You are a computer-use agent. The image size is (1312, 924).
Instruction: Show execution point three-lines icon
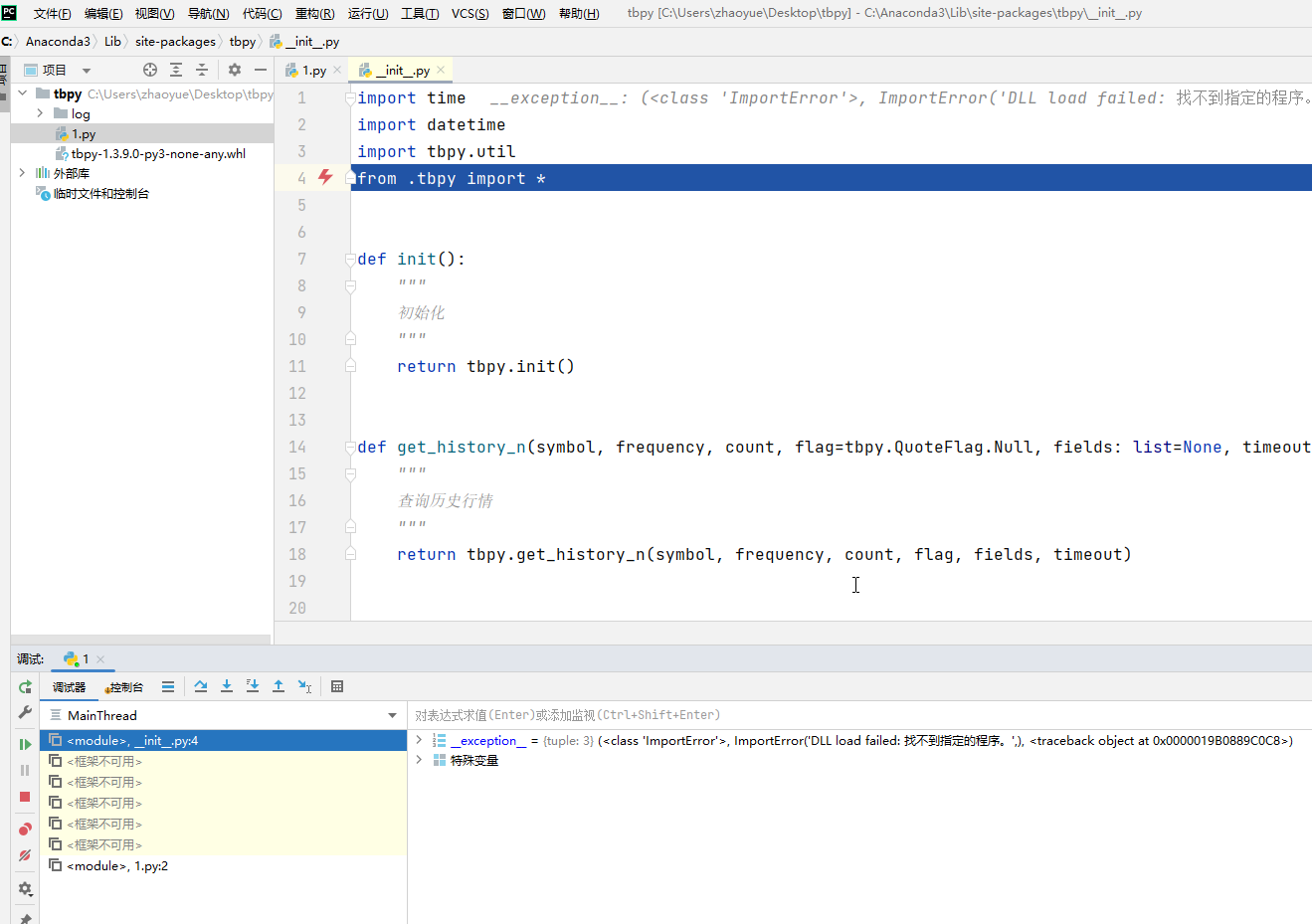point(168,686)
